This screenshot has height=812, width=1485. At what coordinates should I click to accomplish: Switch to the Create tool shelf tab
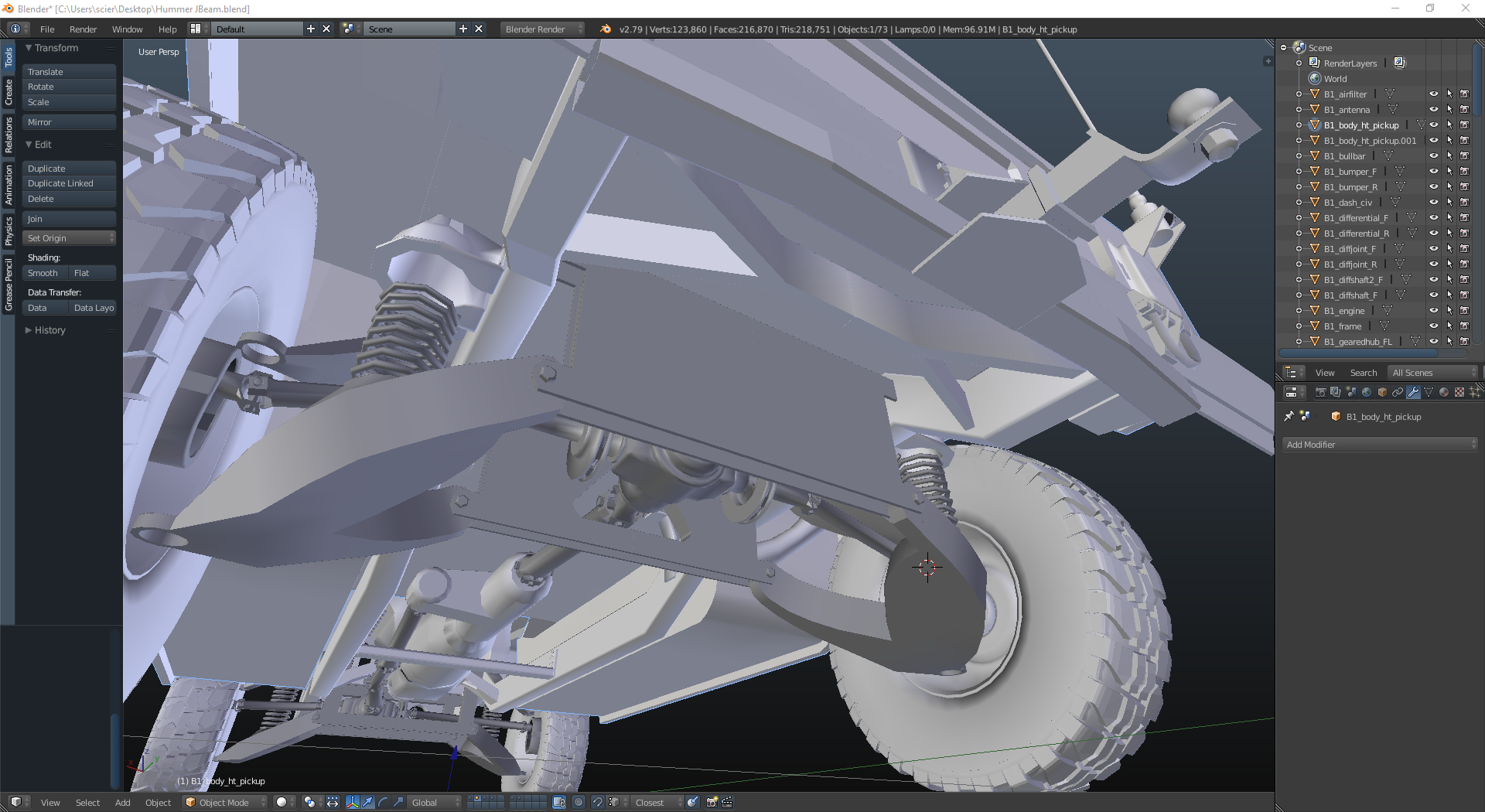point(9,93)
